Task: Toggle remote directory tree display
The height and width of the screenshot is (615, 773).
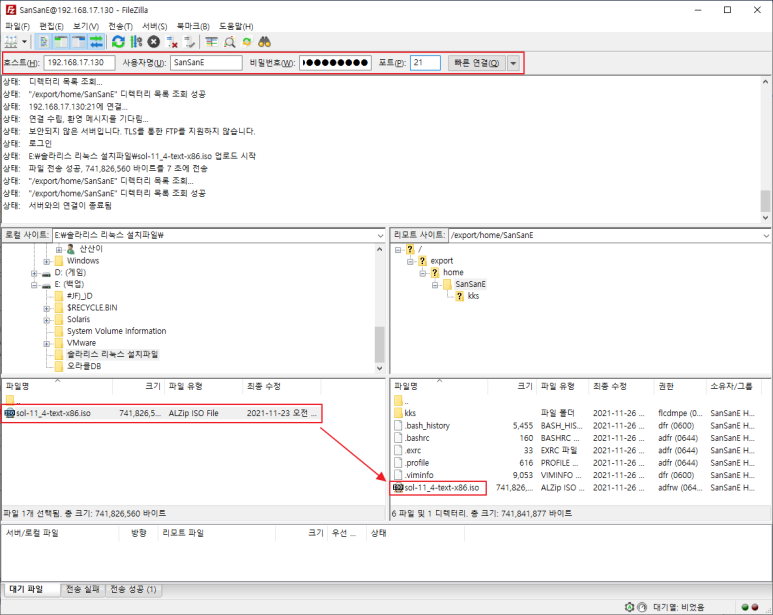Action: 79,42
